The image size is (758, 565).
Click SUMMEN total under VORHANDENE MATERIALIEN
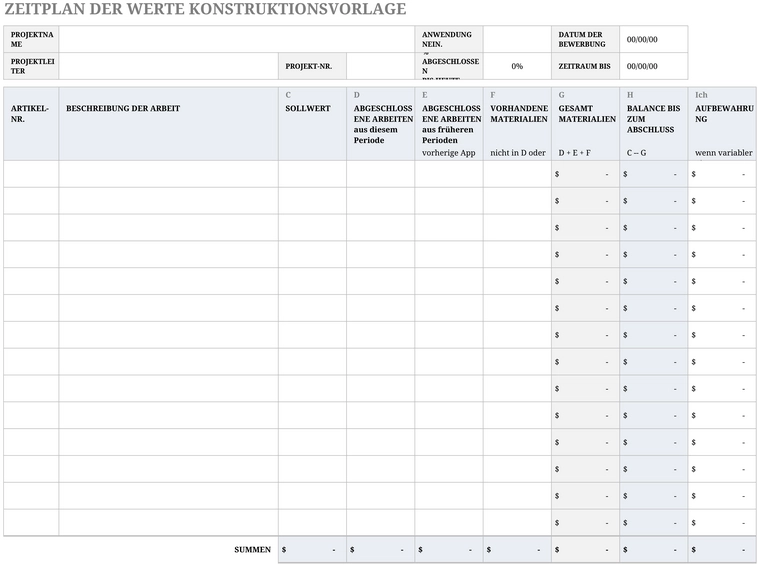click(x=517, y=550)
